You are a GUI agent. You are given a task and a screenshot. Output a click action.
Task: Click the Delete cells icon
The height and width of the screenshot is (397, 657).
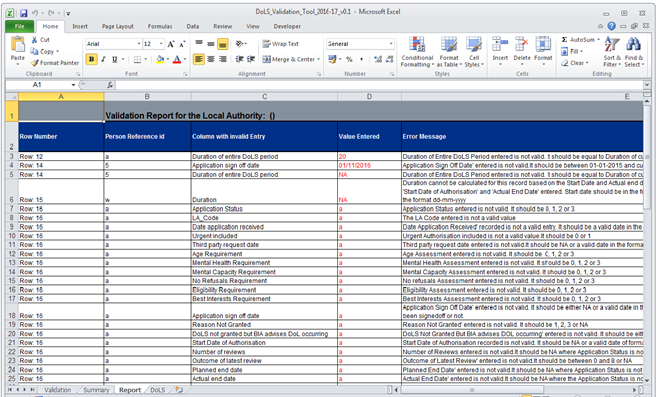(522, 44)
